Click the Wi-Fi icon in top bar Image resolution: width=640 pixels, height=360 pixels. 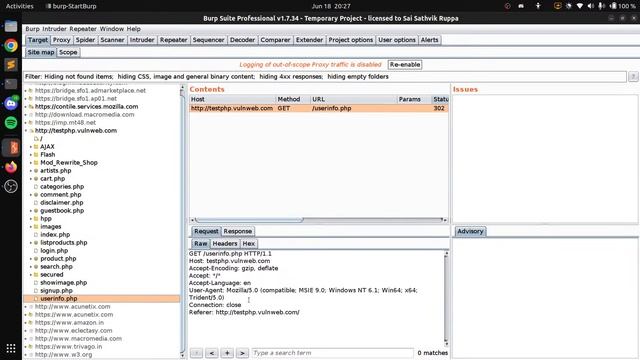coord(580,6)
